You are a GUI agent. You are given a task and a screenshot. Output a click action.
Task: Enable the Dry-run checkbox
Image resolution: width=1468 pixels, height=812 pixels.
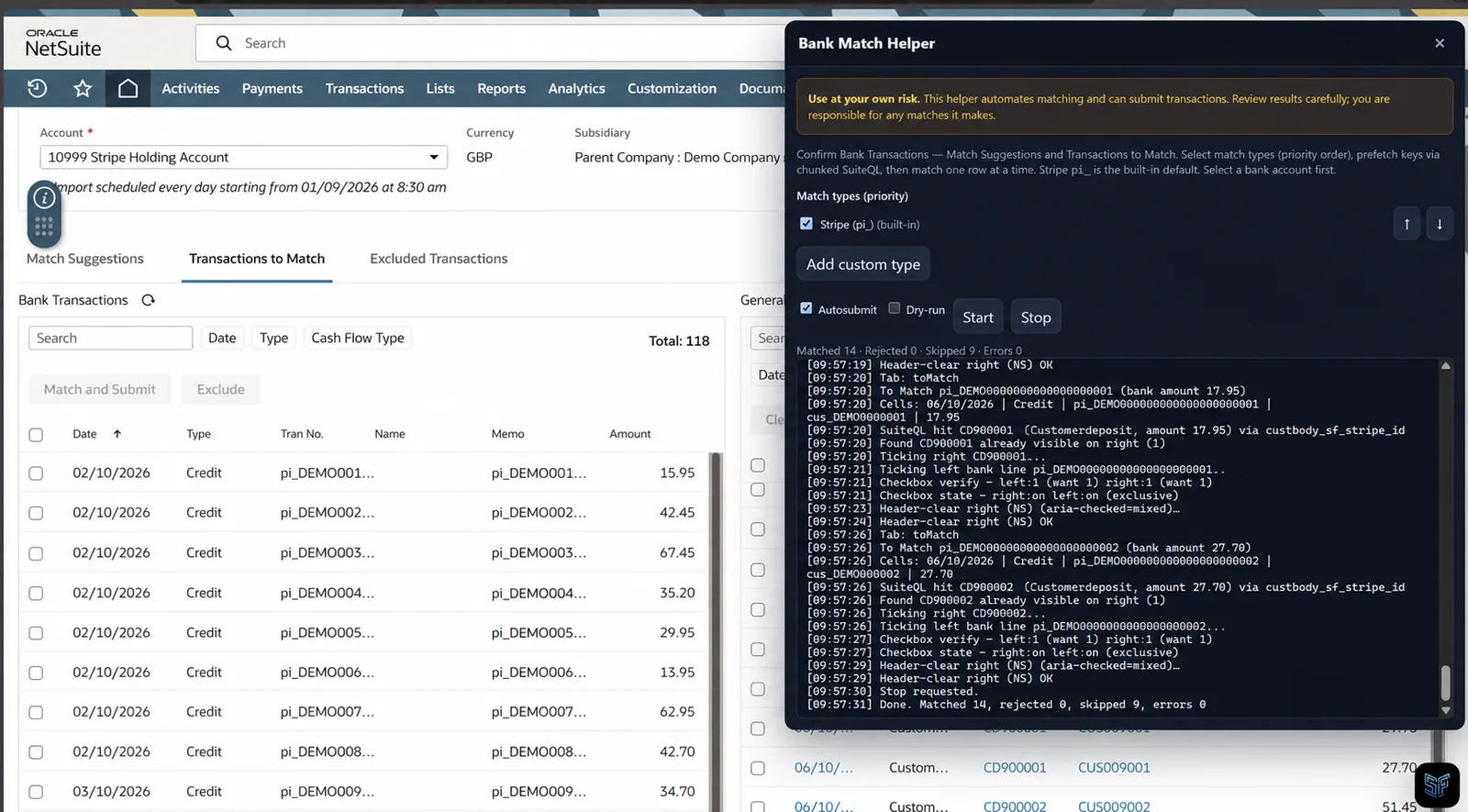tap(895, 309)
